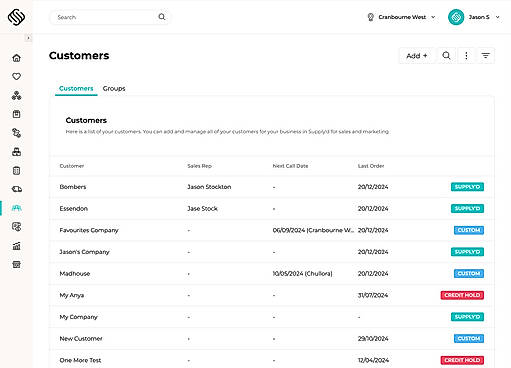Image resolution: width=511 pixels, height=368 pixels.
Task: Open the Madhouse customer row
Action: [x=271, y=273]
